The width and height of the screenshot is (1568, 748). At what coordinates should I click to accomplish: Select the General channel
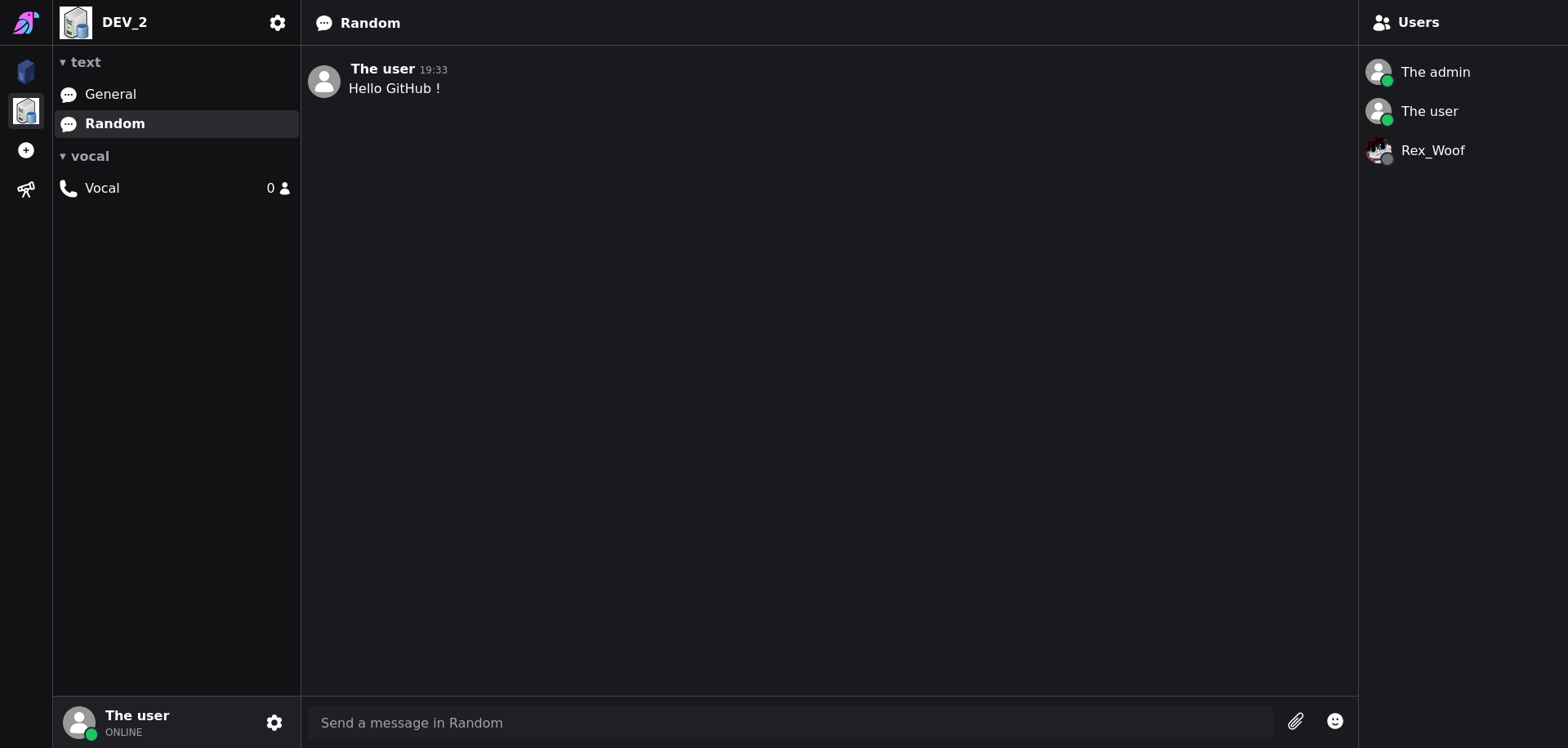(x=111, y=94)
